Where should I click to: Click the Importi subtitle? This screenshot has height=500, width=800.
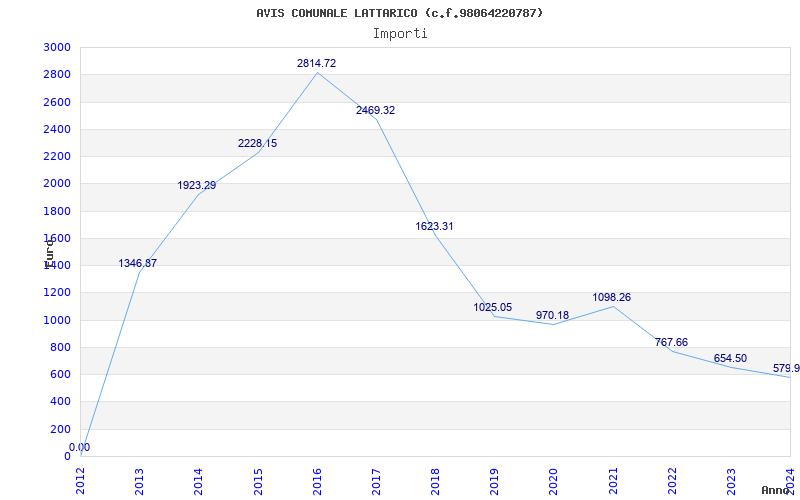pyautogui.click(x=400, y=34)
